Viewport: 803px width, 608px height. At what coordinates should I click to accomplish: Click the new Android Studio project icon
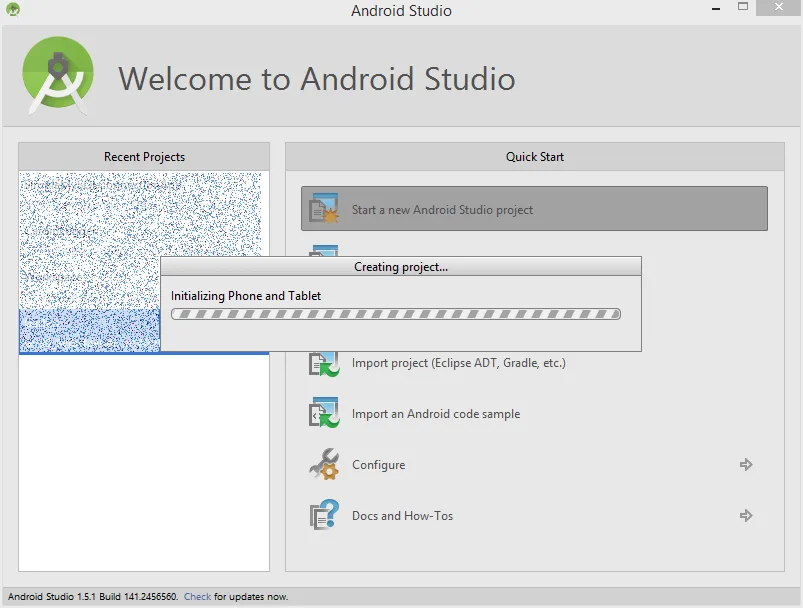(324, 209)
